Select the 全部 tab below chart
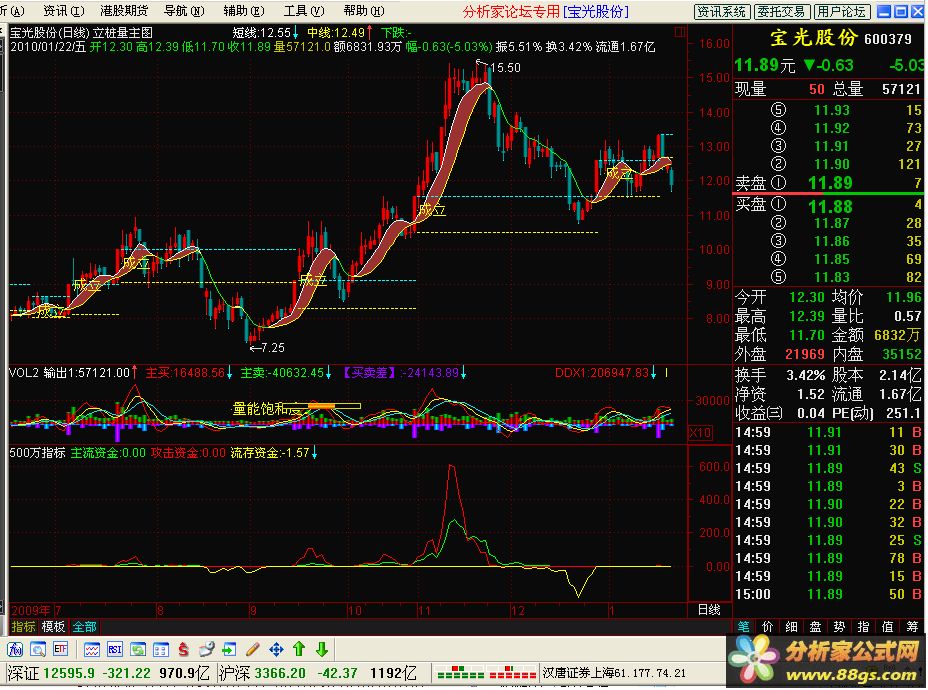Image resolution: width=928 pixels, height=690 pixels. coord(84,627)
